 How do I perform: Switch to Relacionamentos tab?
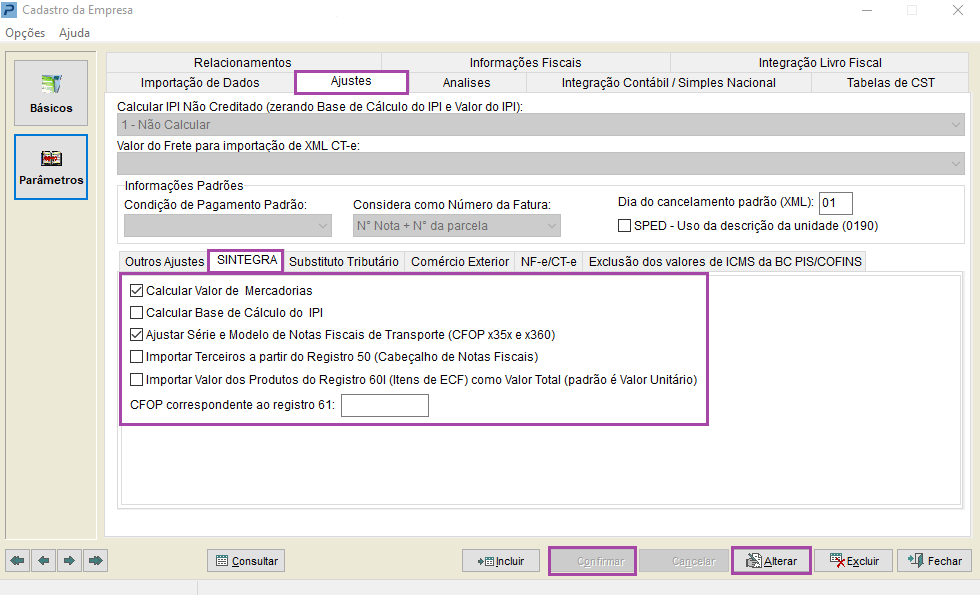242,62
